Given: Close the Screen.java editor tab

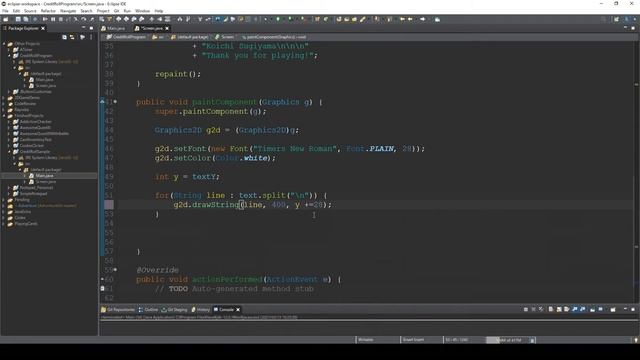Looking at the screenshot, I should coord(167,28).
